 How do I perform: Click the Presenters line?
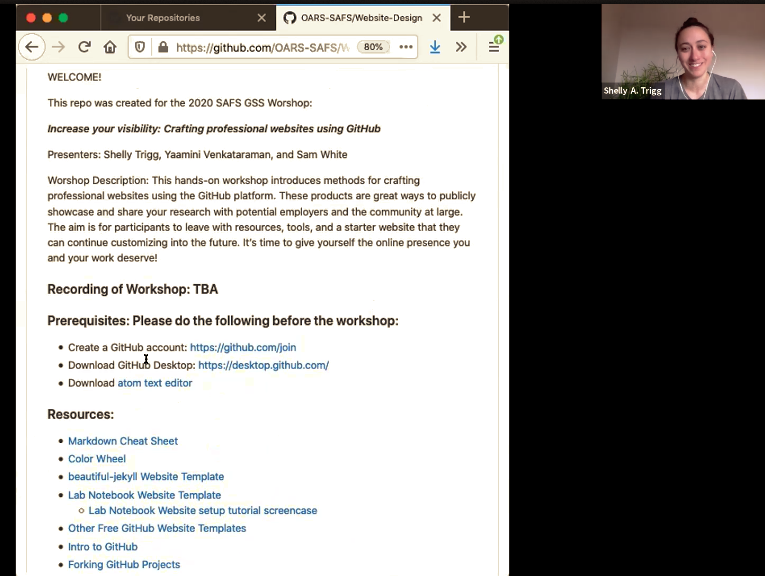197,155
